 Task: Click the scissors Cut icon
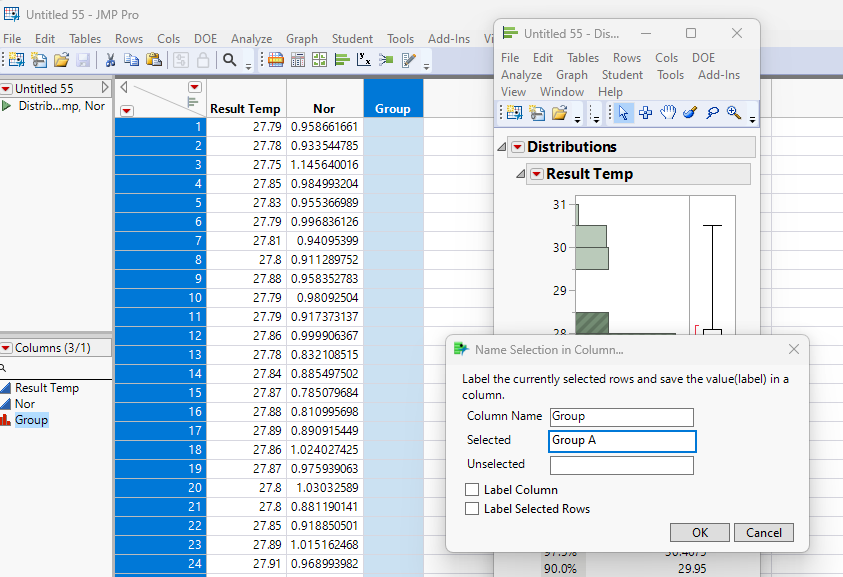[x=110, y=60]
